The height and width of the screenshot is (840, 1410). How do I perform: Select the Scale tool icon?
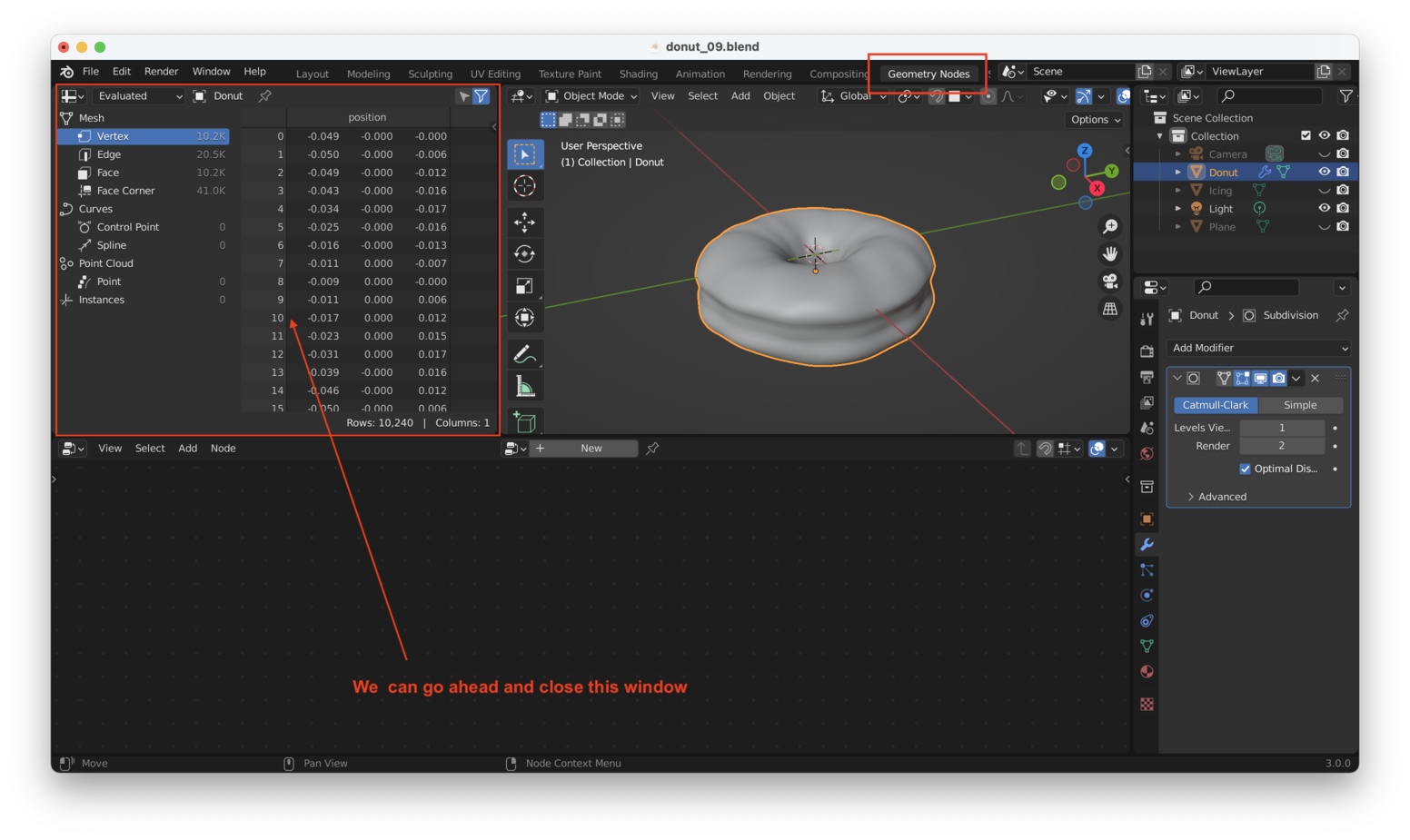coord(524,286)
